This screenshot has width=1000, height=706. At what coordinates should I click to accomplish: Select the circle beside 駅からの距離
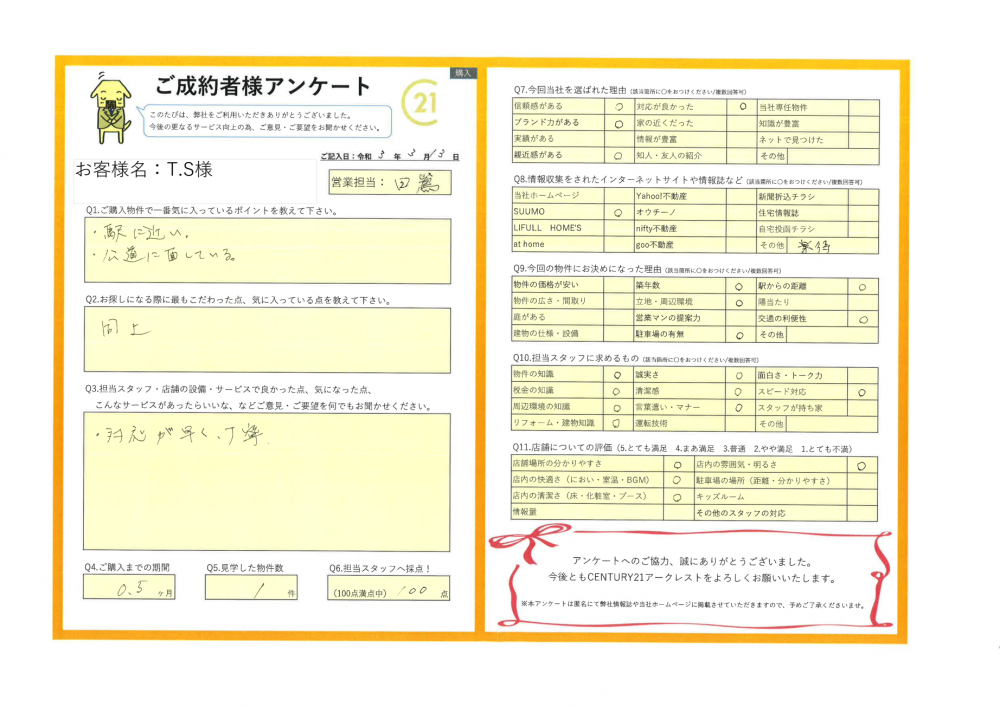pos(862,287)
